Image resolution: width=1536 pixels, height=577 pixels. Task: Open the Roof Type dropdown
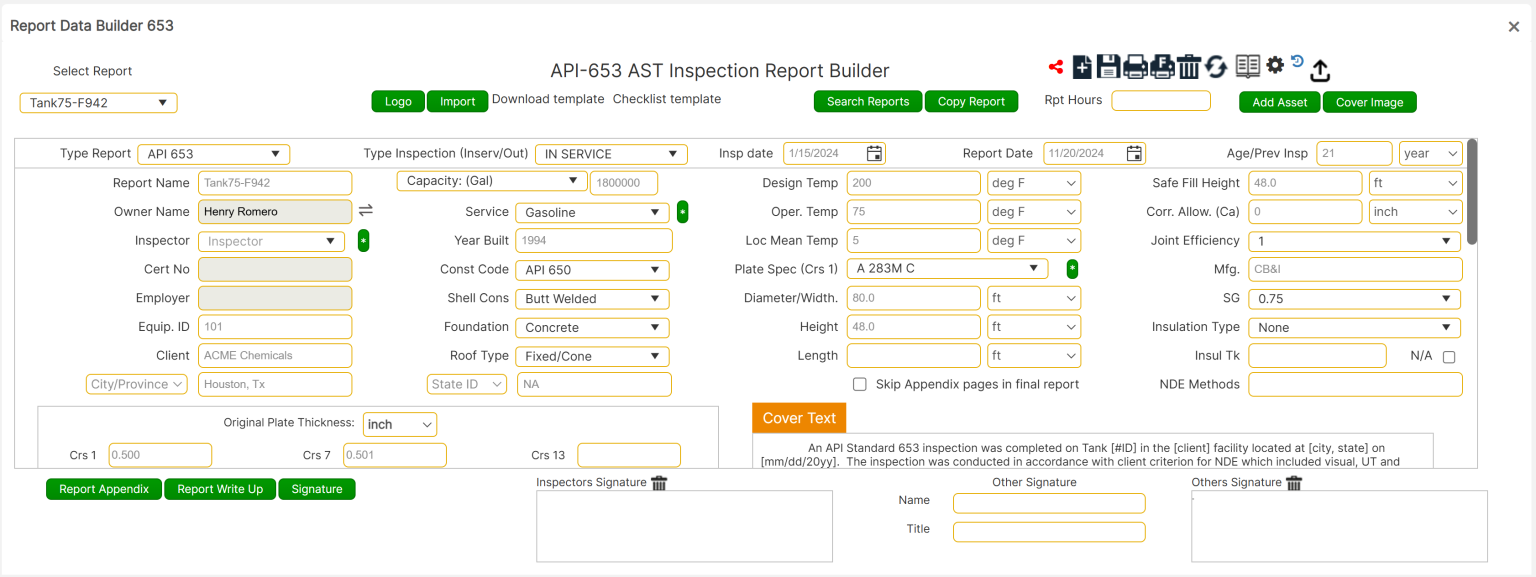(592, 356)
